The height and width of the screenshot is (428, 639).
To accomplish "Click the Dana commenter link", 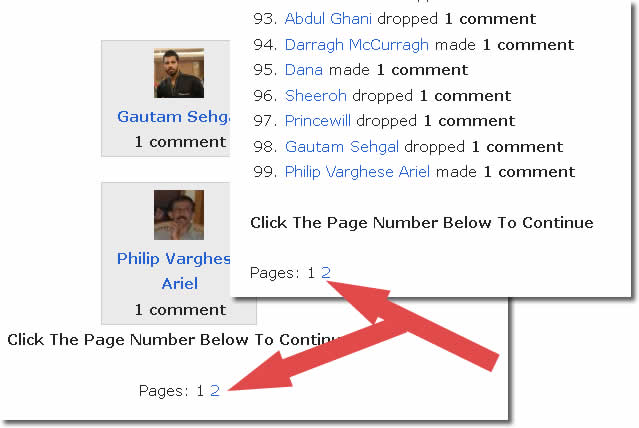I will pos(304,70).
